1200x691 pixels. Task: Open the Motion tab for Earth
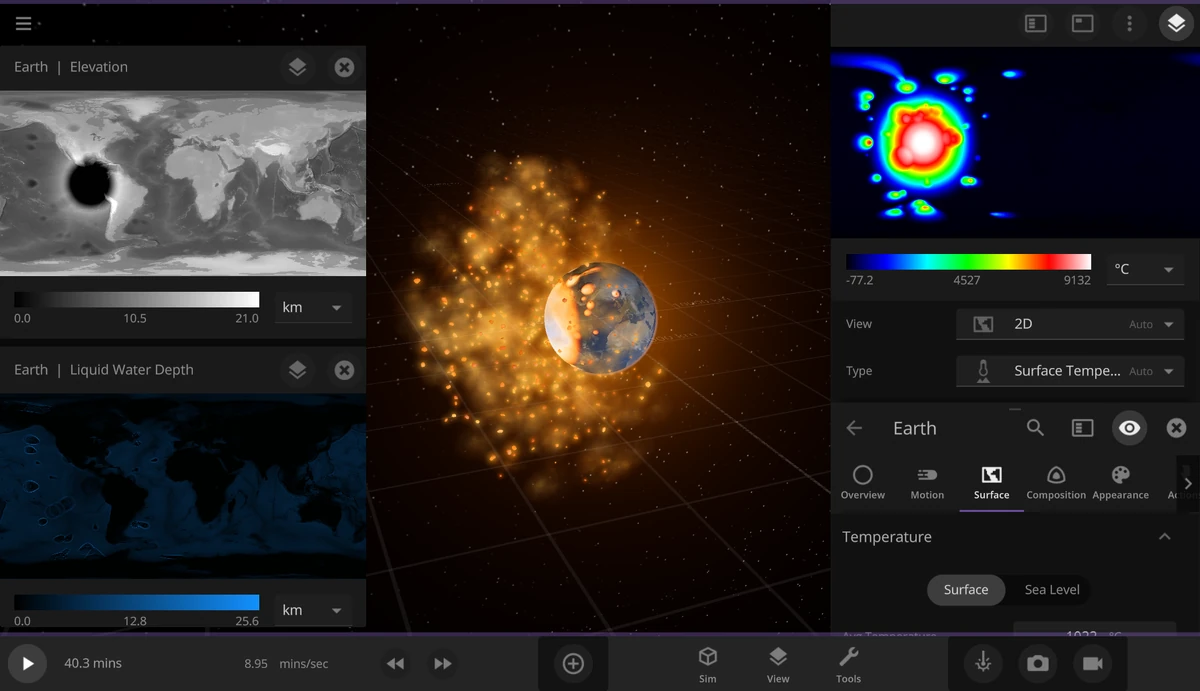(x=927, y=481)
